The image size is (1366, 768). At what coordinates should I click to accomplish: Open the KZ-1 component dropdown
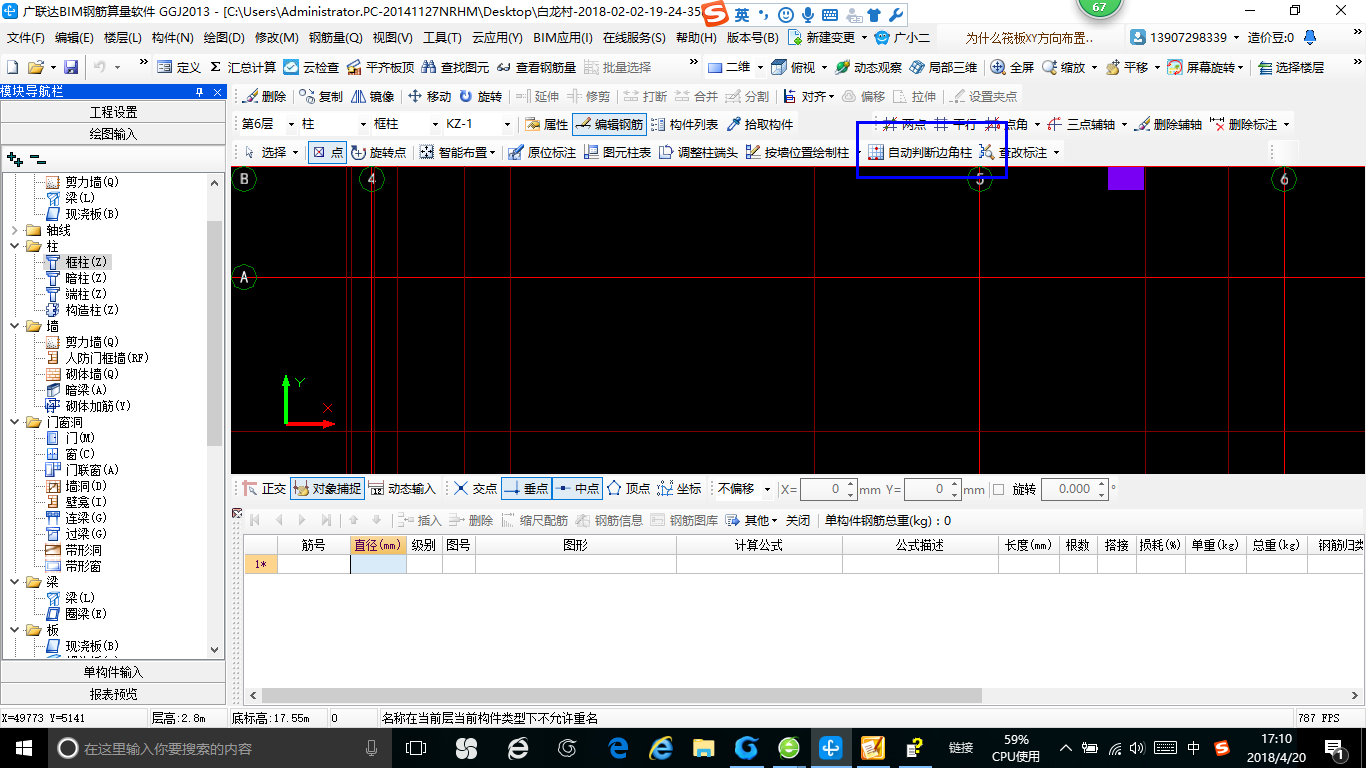tap(507, 125)
